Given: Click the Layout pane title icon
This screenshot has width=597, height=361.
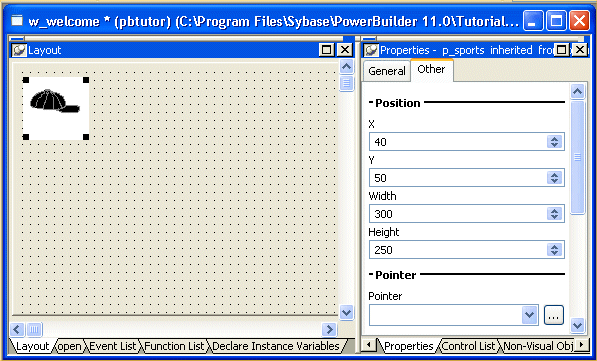Looking at the screenshot, I should pyautogui.click(x=19, y=50).
